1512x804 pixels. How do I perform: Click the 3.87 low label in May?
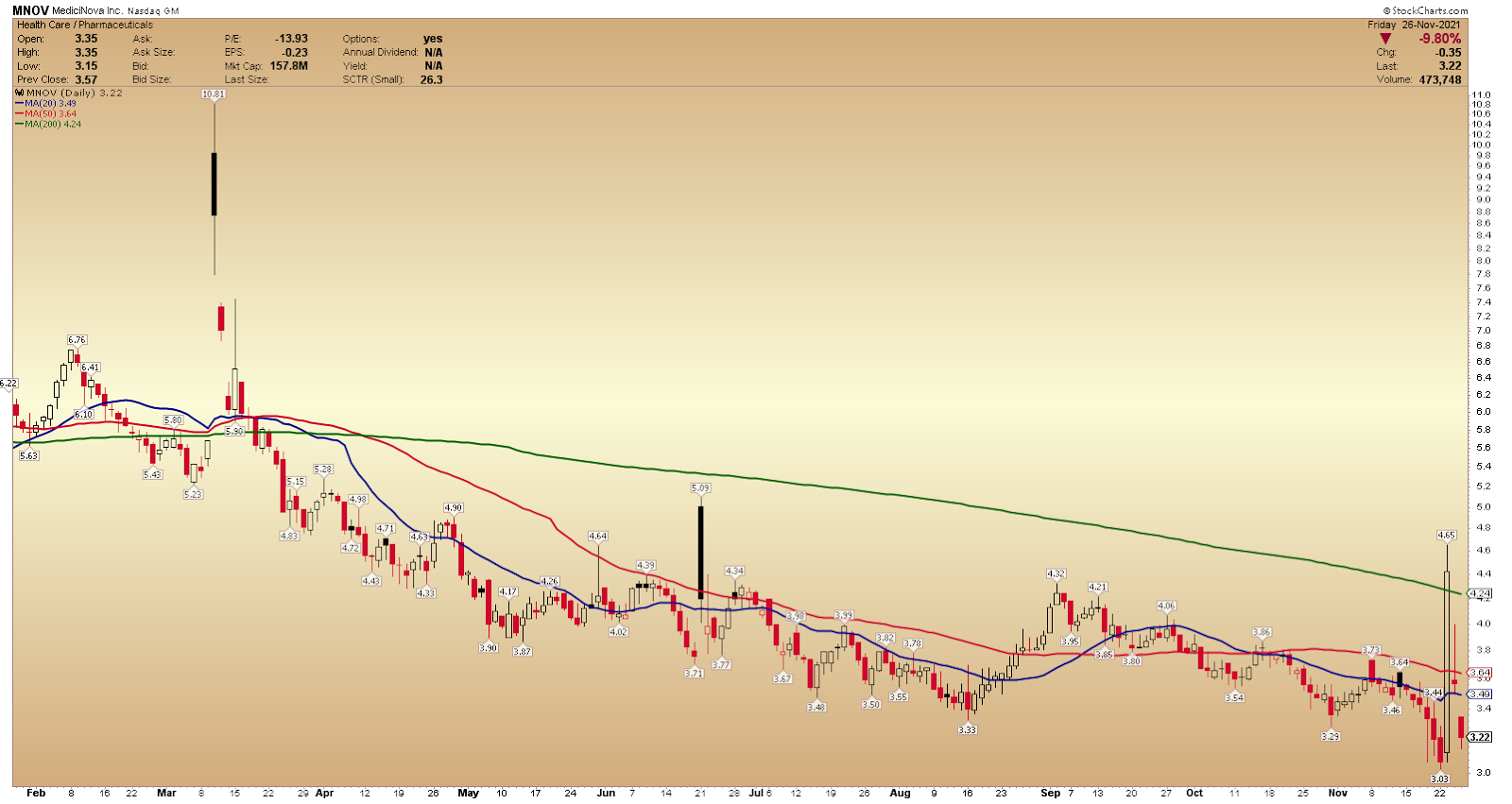pos(522,652)
